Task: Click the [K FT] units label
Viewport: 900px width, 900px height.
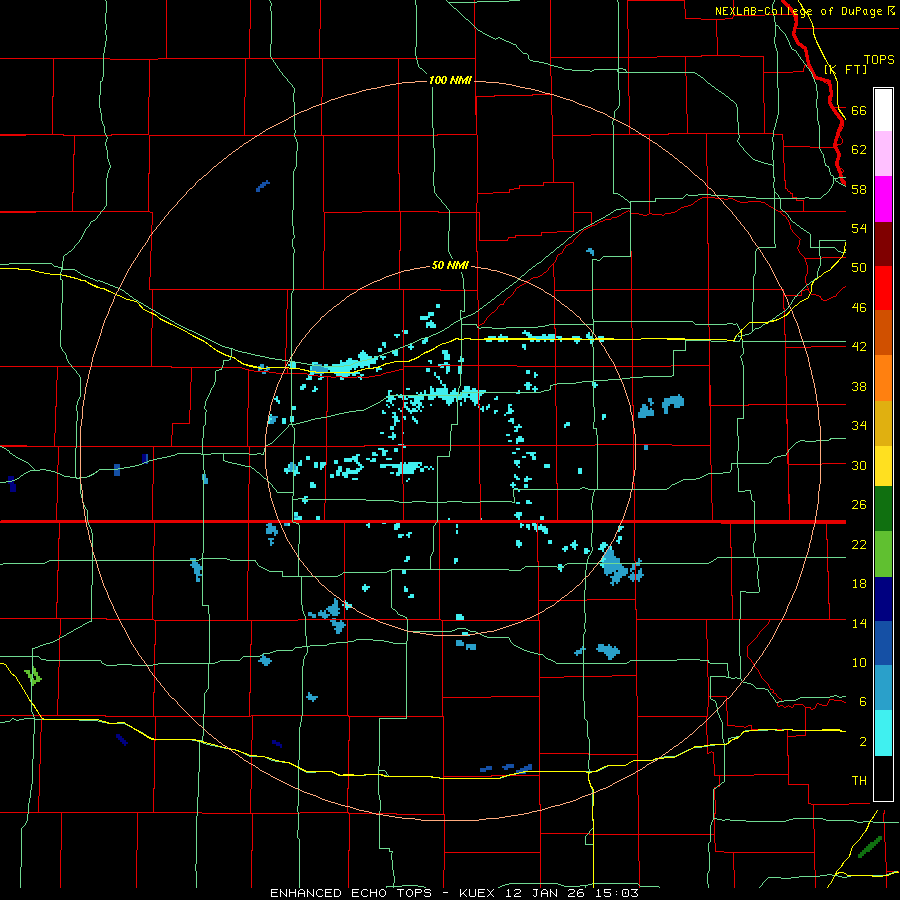Action: click(x=845, y=69)
